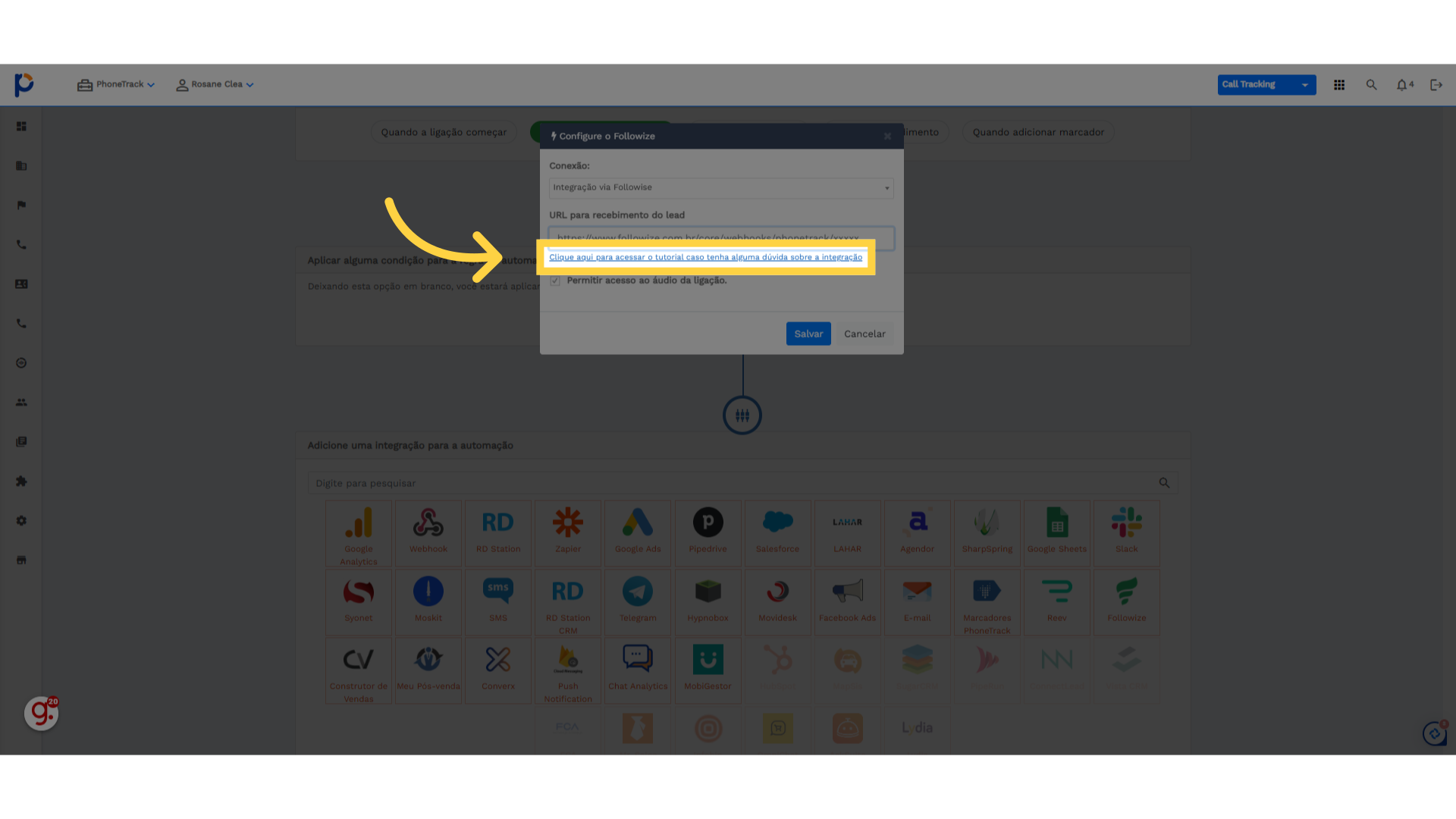
Task: Select the Moskit integration
Action: coord(428,602)
